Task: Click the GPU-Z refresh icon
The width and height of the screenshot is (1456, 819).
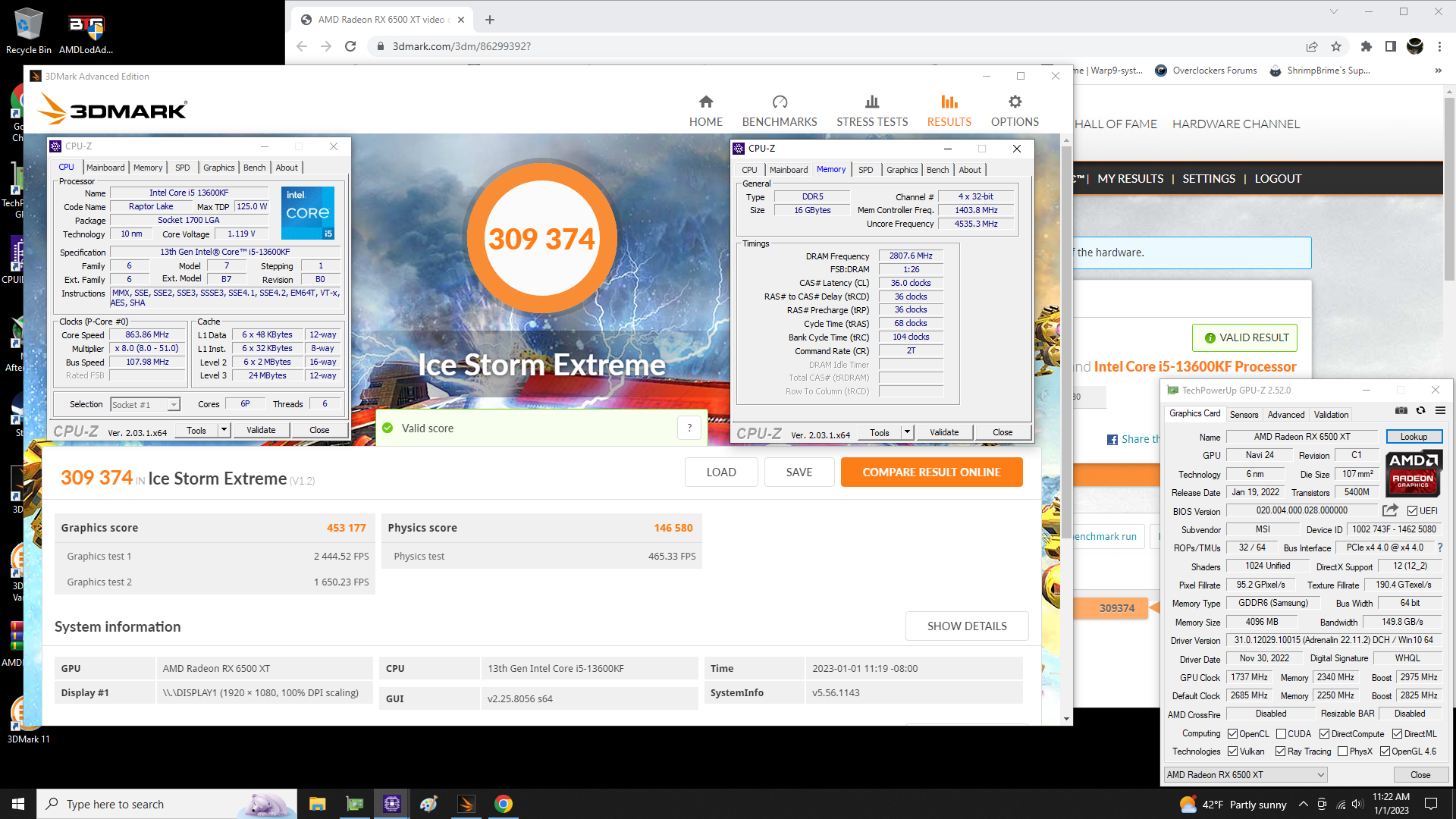Action: (x=1420, y=410)
